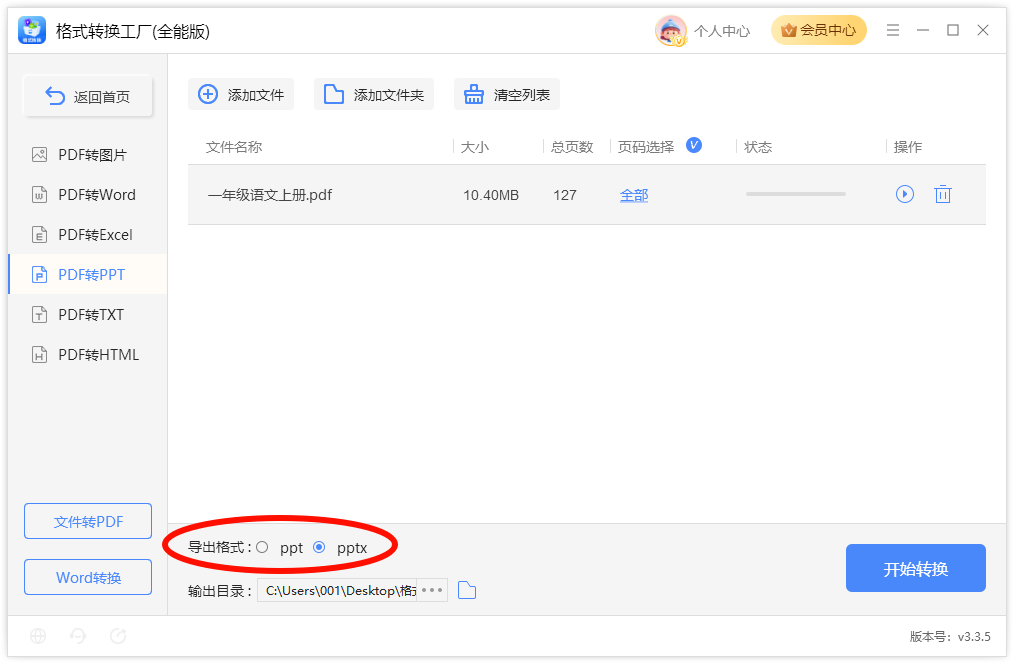Viewport: 1014px width, 664px height.
Task: Click the 返回首页 button
Action: point(88,96)
